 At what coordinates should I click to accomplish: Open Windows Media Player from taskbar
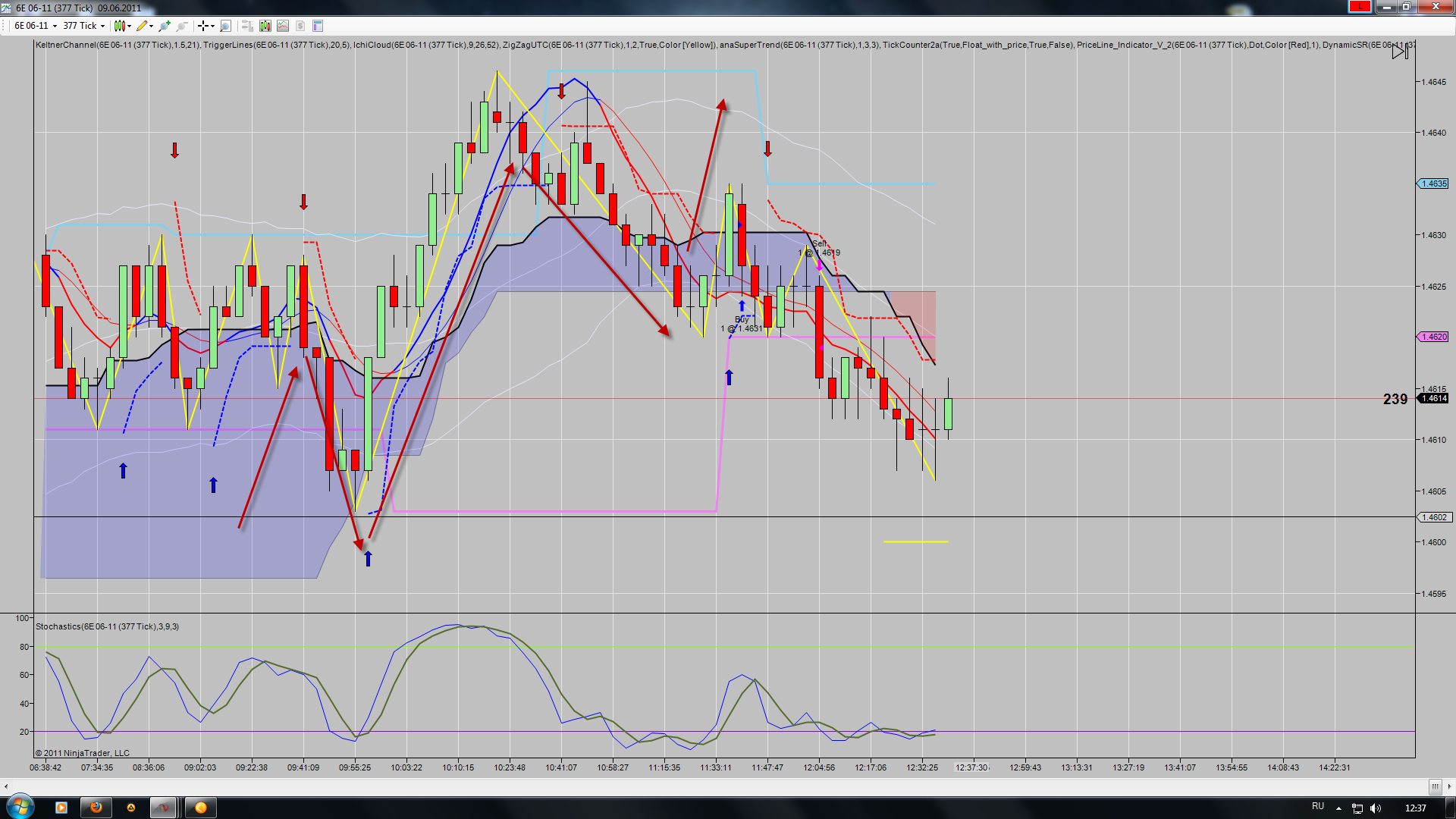(61, 808)
